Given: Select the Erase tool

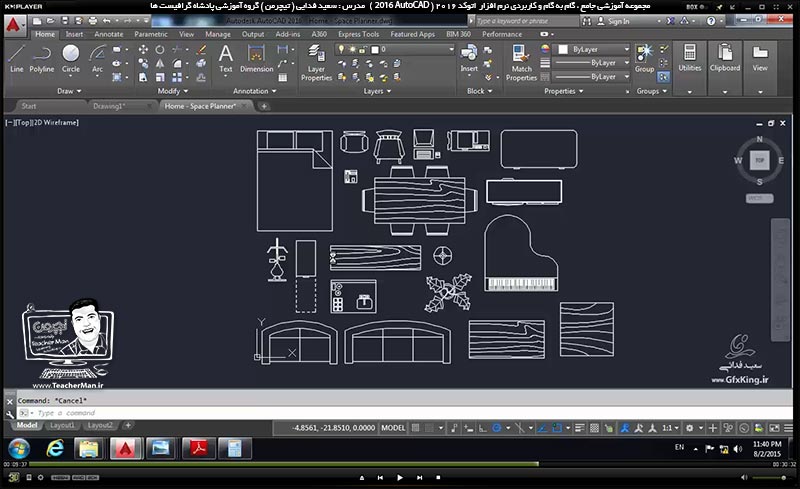Looking at the screenshot, I should (x=201, y=50).
